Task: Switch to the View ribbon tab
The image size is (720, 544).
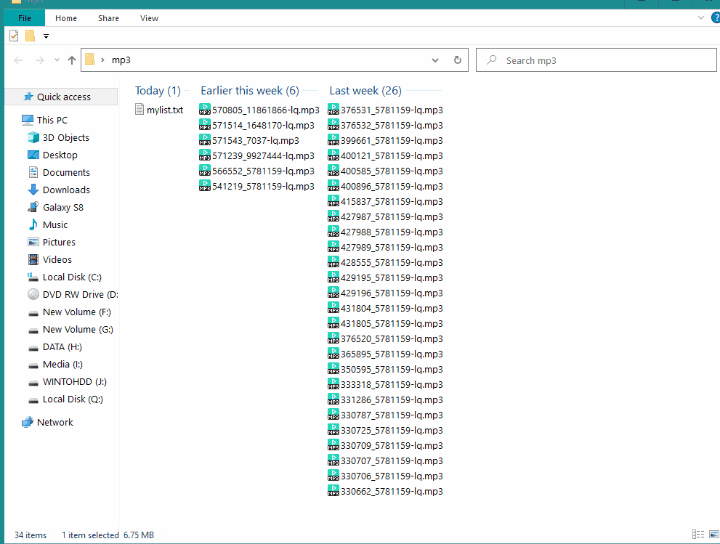Action: 149,18
